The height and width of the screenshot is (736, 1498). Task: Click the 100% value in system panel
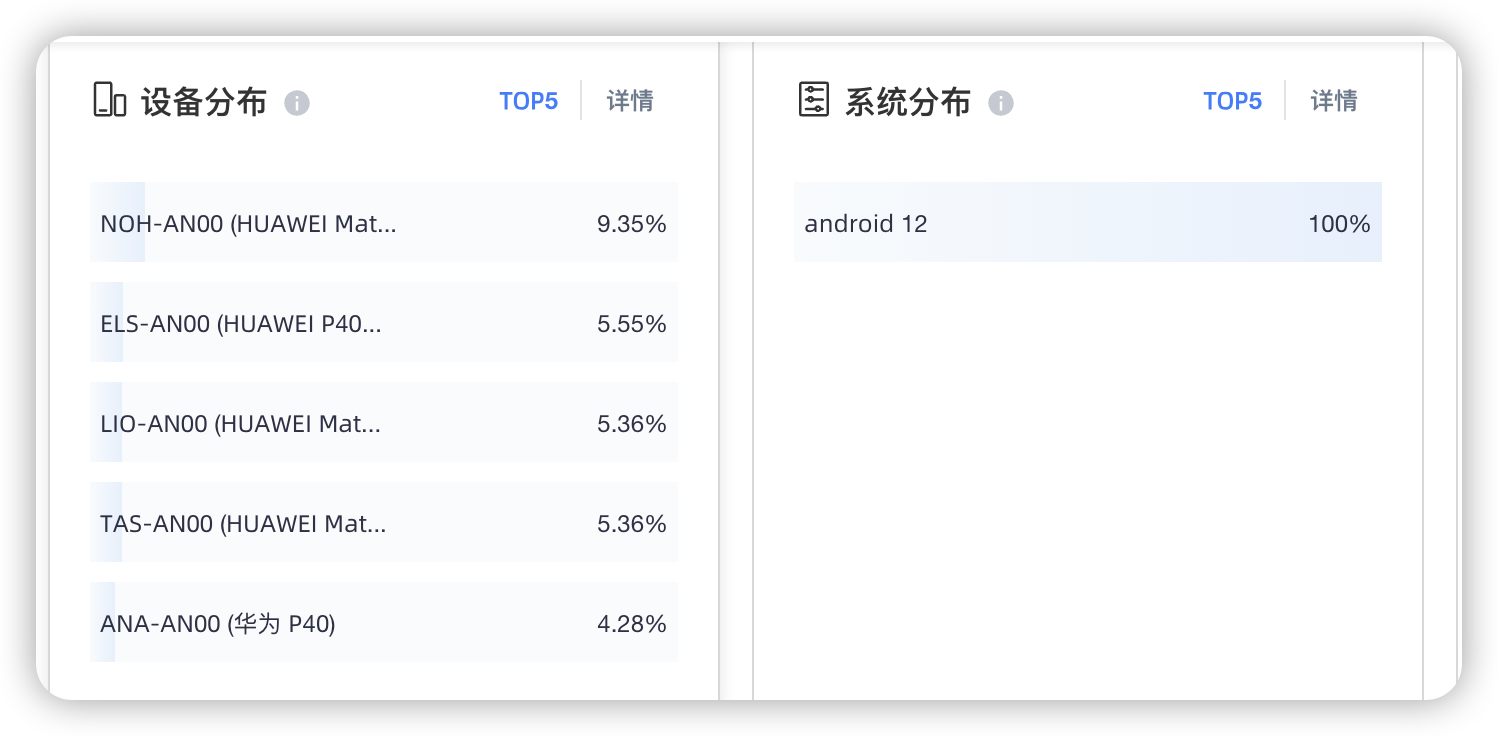tap(1340, 224)
